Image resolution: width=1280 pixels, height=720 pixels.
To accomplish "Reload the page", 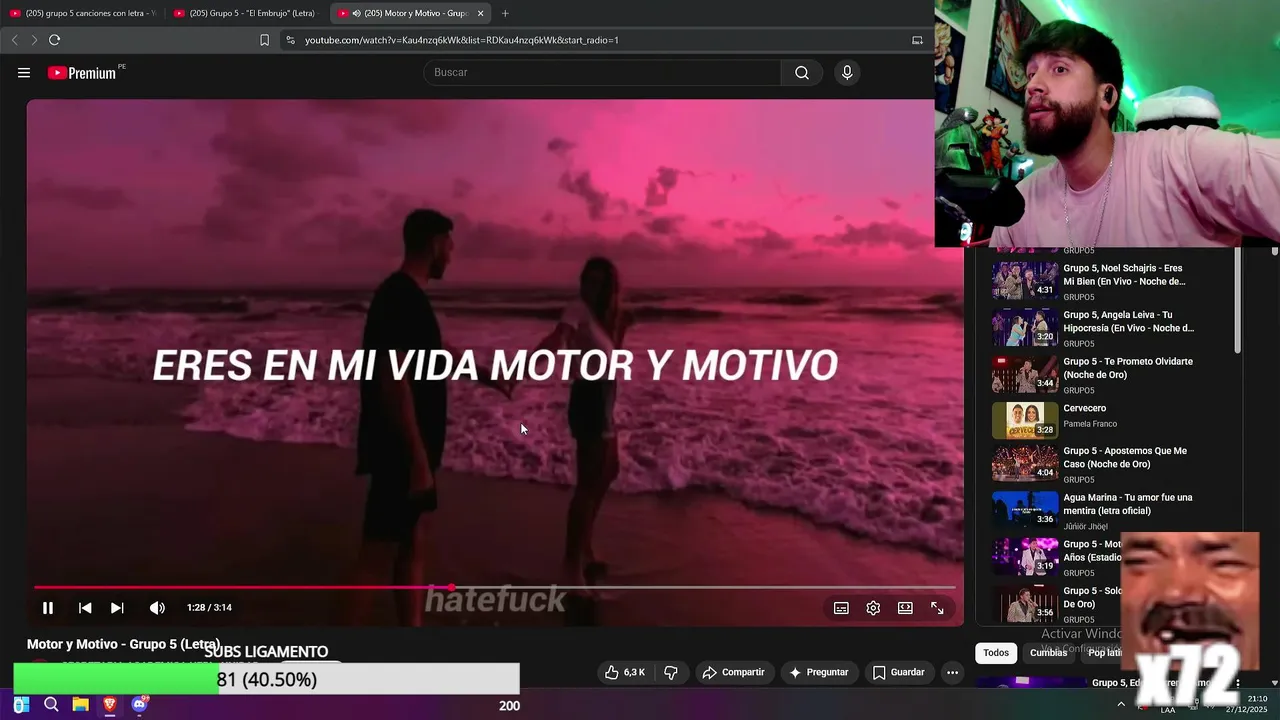I will pos(54,40).
